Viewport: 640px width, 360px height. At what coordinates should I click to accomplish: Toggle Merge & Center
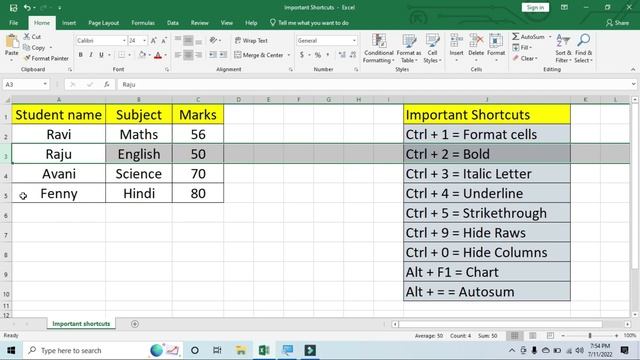click(259, 55)
